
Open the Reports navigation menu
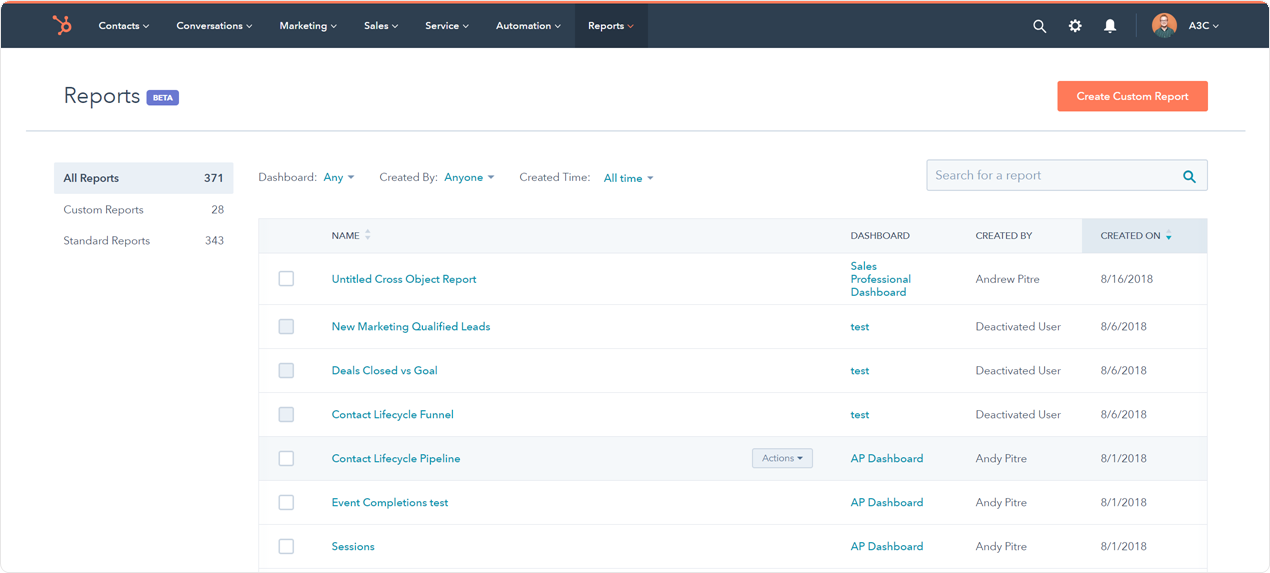[x=611, y=26]
